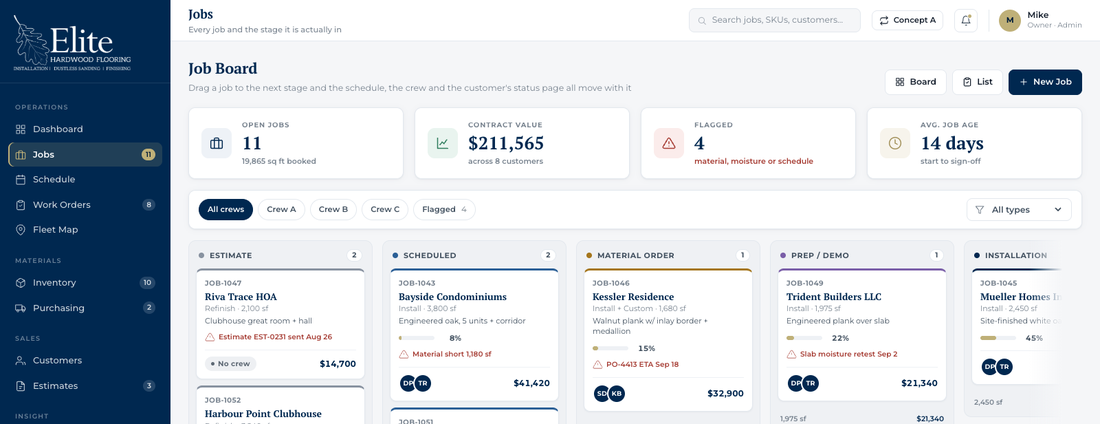Click the Work Orders badge 8
The width and height of the screenshot is (1100, 424).
point(148,205)
